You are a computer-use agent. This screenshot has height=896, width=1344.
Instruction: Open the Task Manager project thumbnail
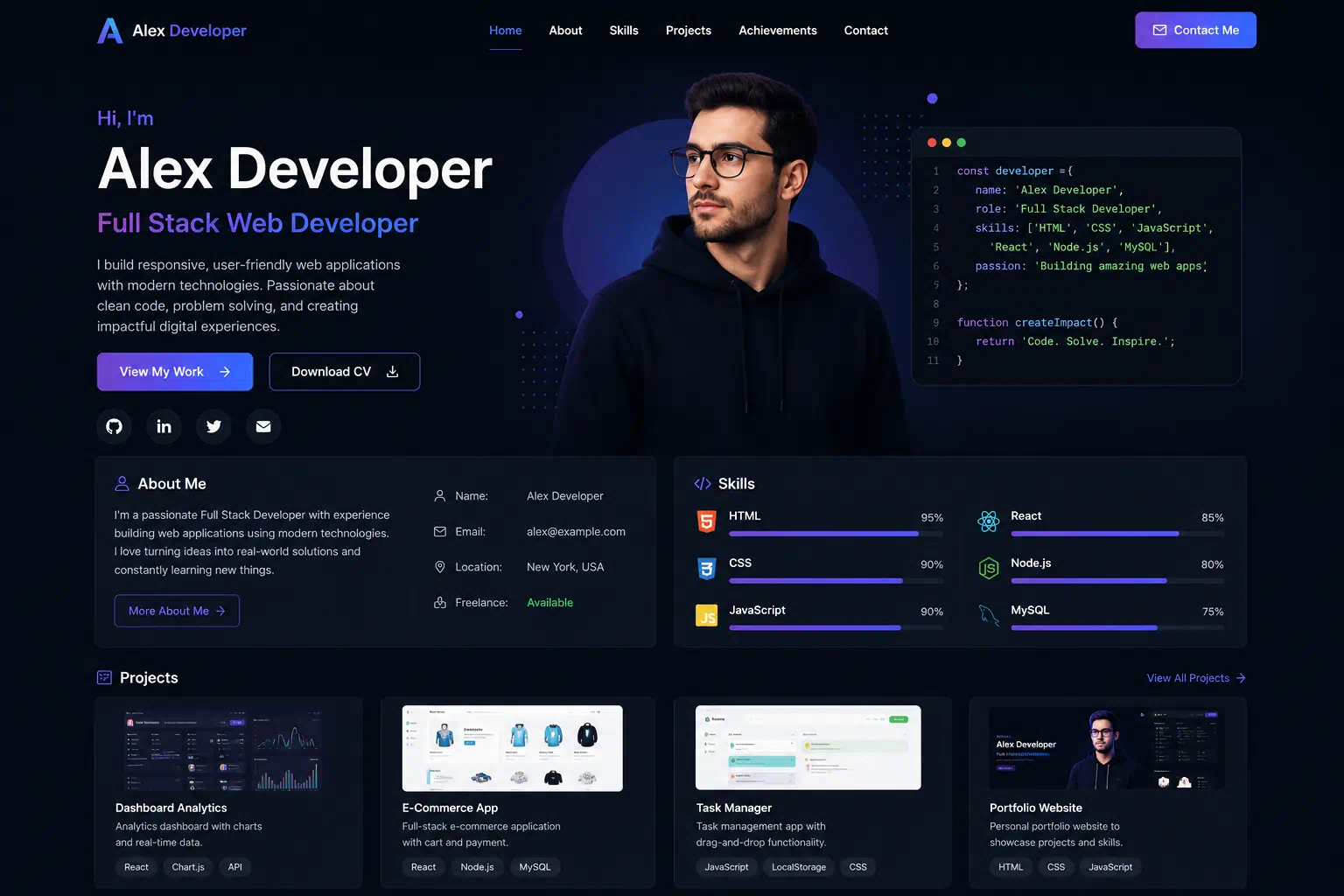pos(808,748)
